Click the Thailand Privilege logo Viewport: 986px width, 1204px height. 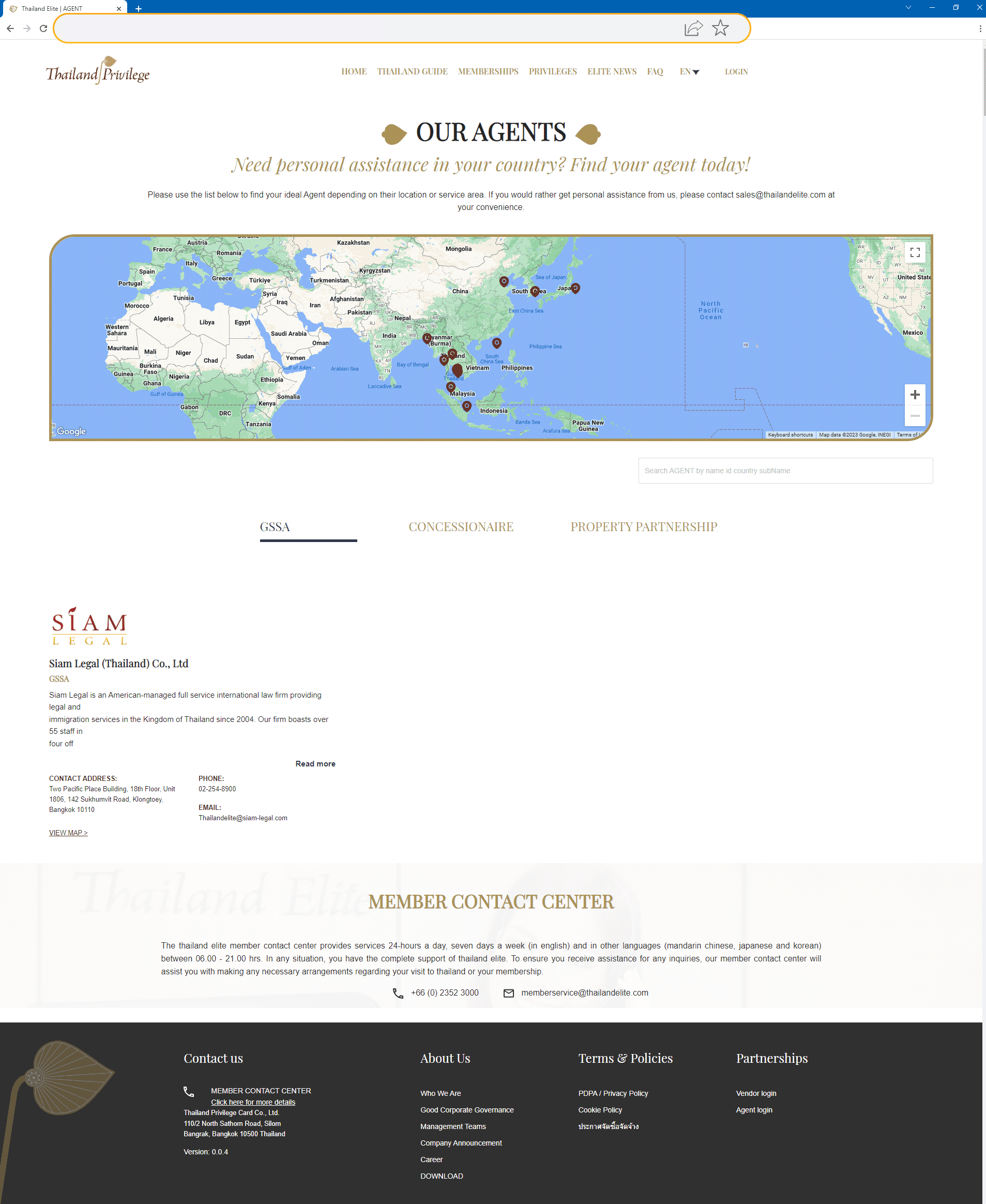coord(98,71)
